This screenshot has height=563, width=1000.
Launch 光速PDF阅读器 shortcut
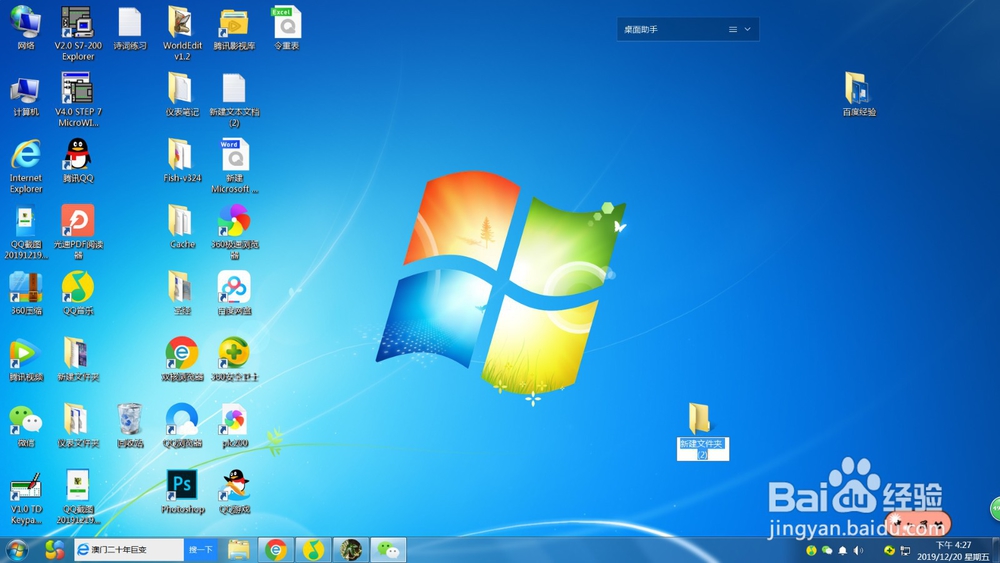(78, 232)
